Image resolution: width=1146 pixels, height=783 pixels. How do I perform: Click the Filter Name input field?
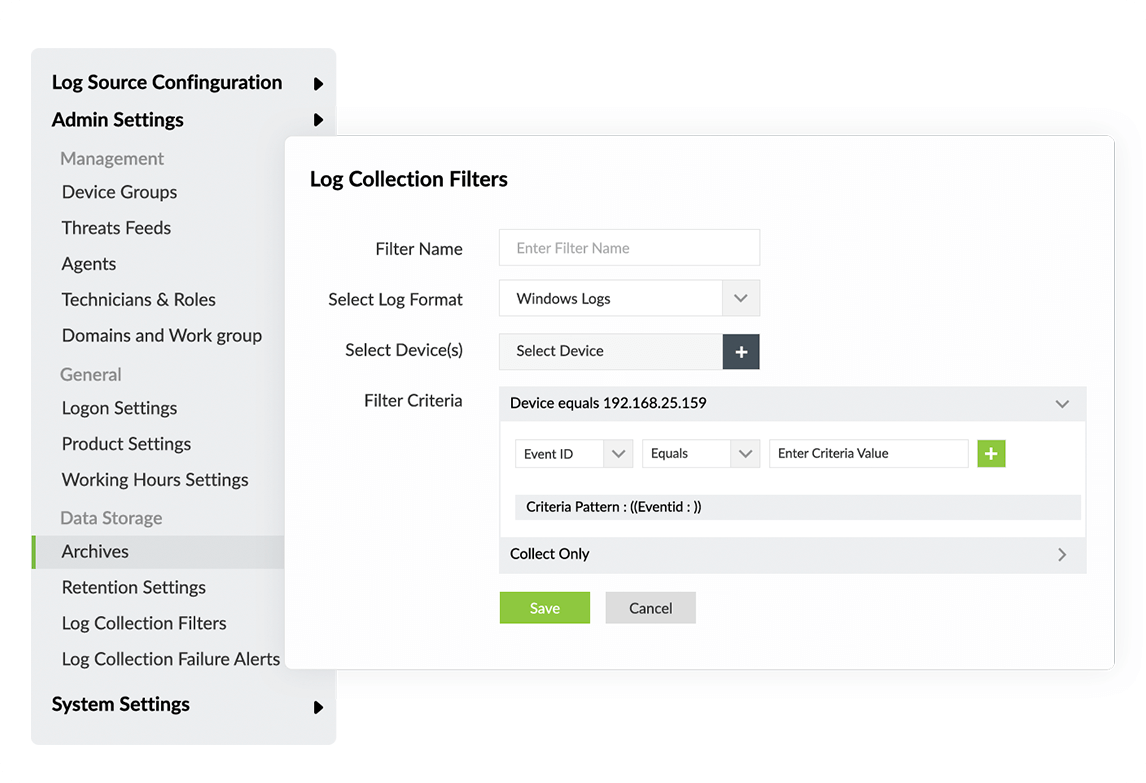click(629, 248)
